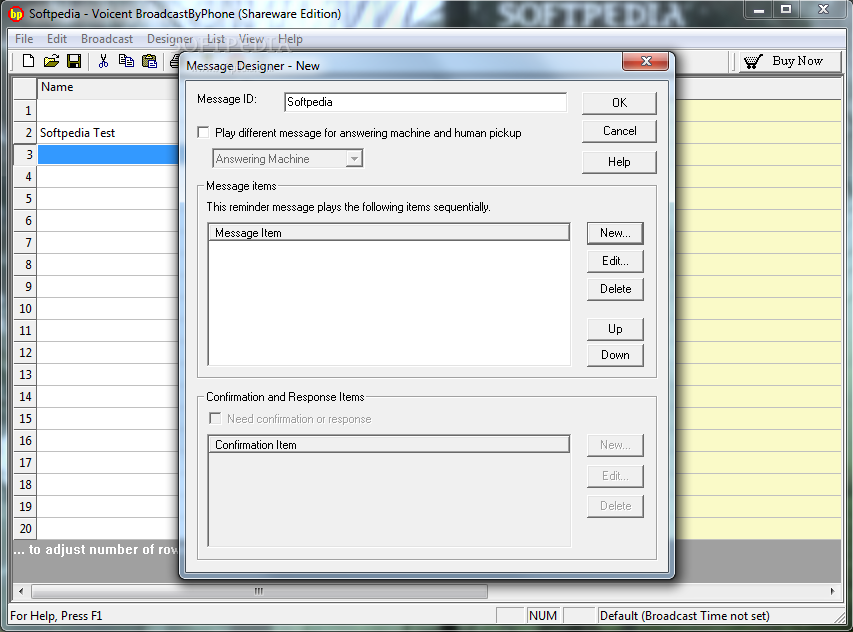Click the Message Item column header
The width and height of the screenshot is (853, 632).
(x=389, y=232)
